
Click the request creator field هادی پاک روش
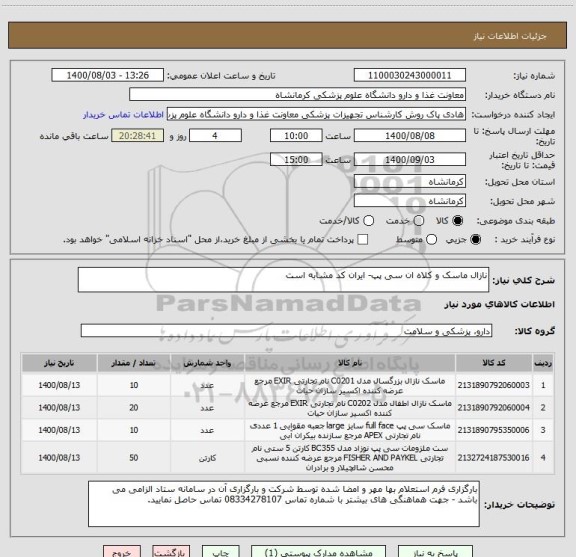[x=316, y=114]
